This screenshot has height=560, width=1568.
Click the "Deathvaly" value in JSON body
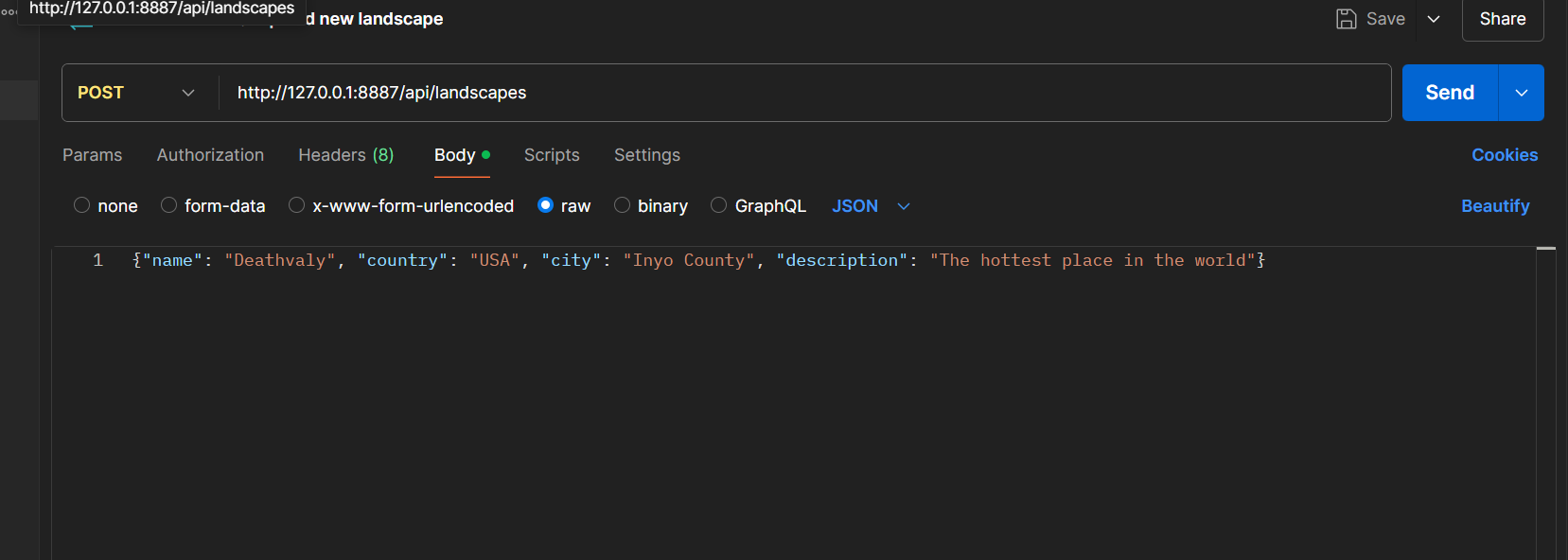point(280,260)
